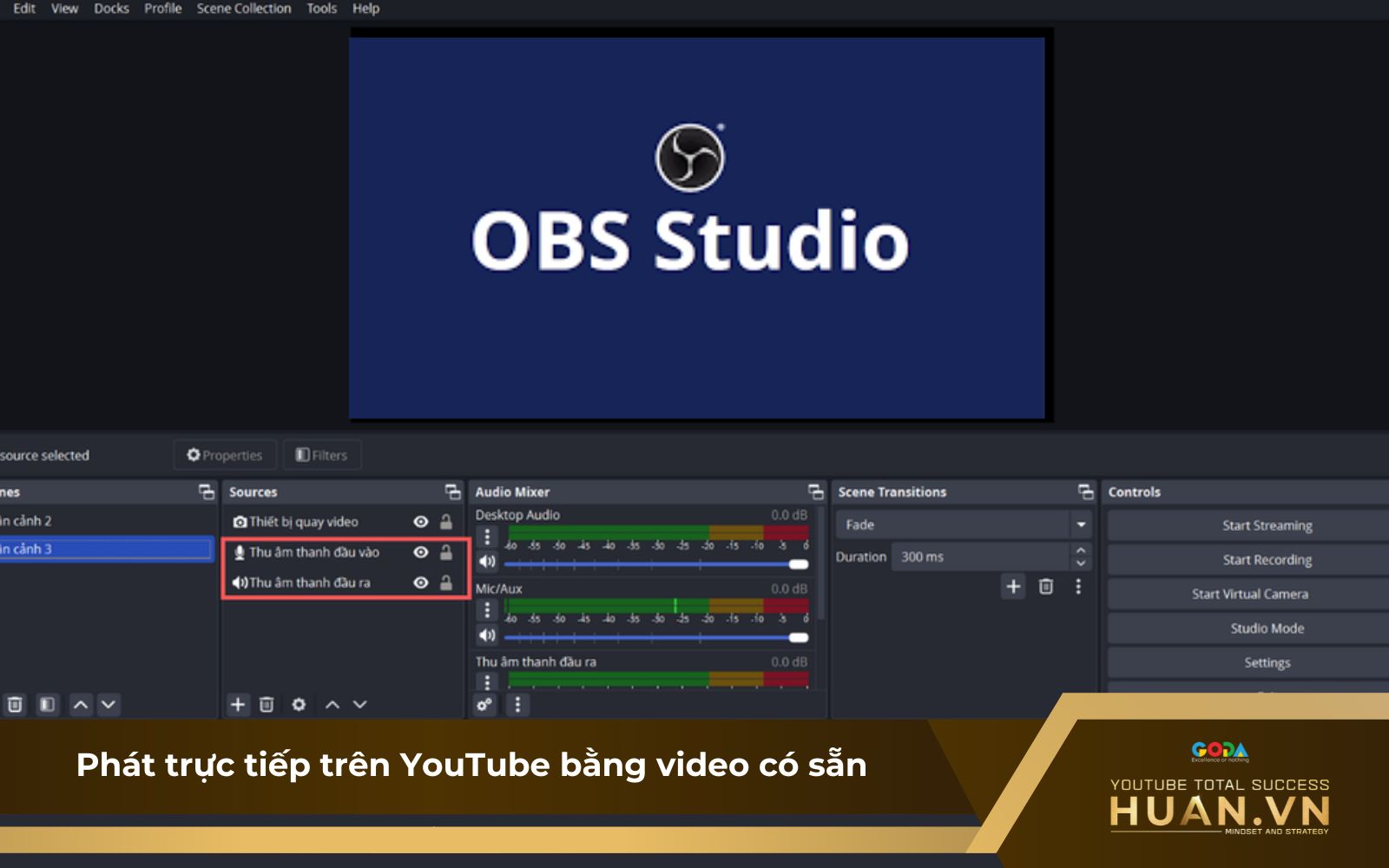Open advanced audio properties gears icon
Image resolution: width=1389 pixels, height=868 pixels.
[484, 704]
